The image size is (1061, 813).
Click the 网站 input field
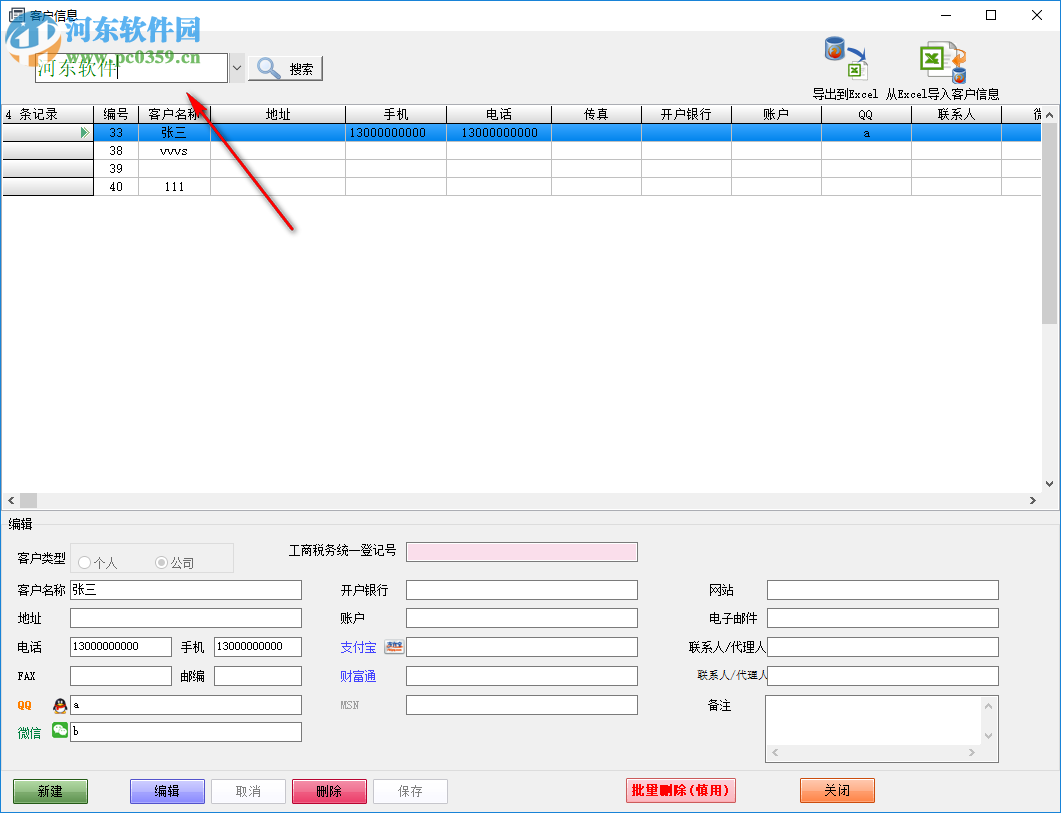883,590
